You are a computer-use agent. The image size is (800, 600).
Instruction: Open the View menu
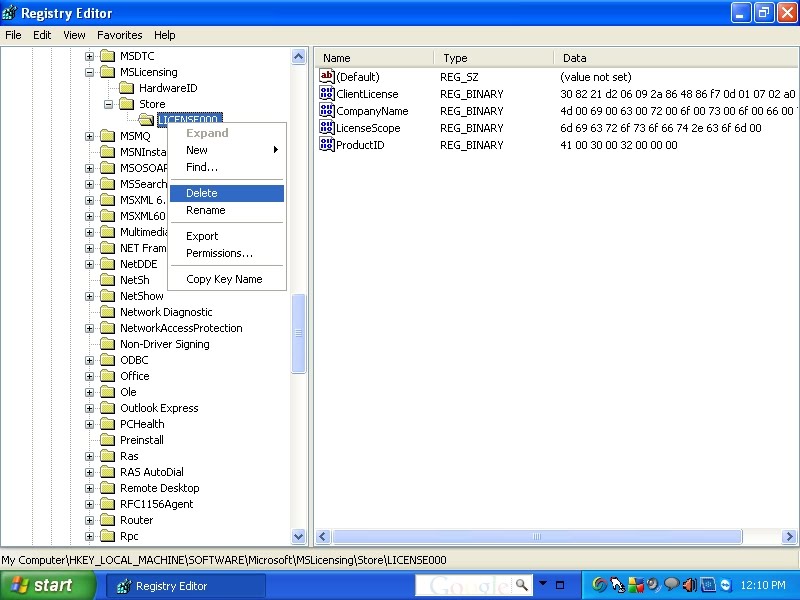(x=74, y=35)
